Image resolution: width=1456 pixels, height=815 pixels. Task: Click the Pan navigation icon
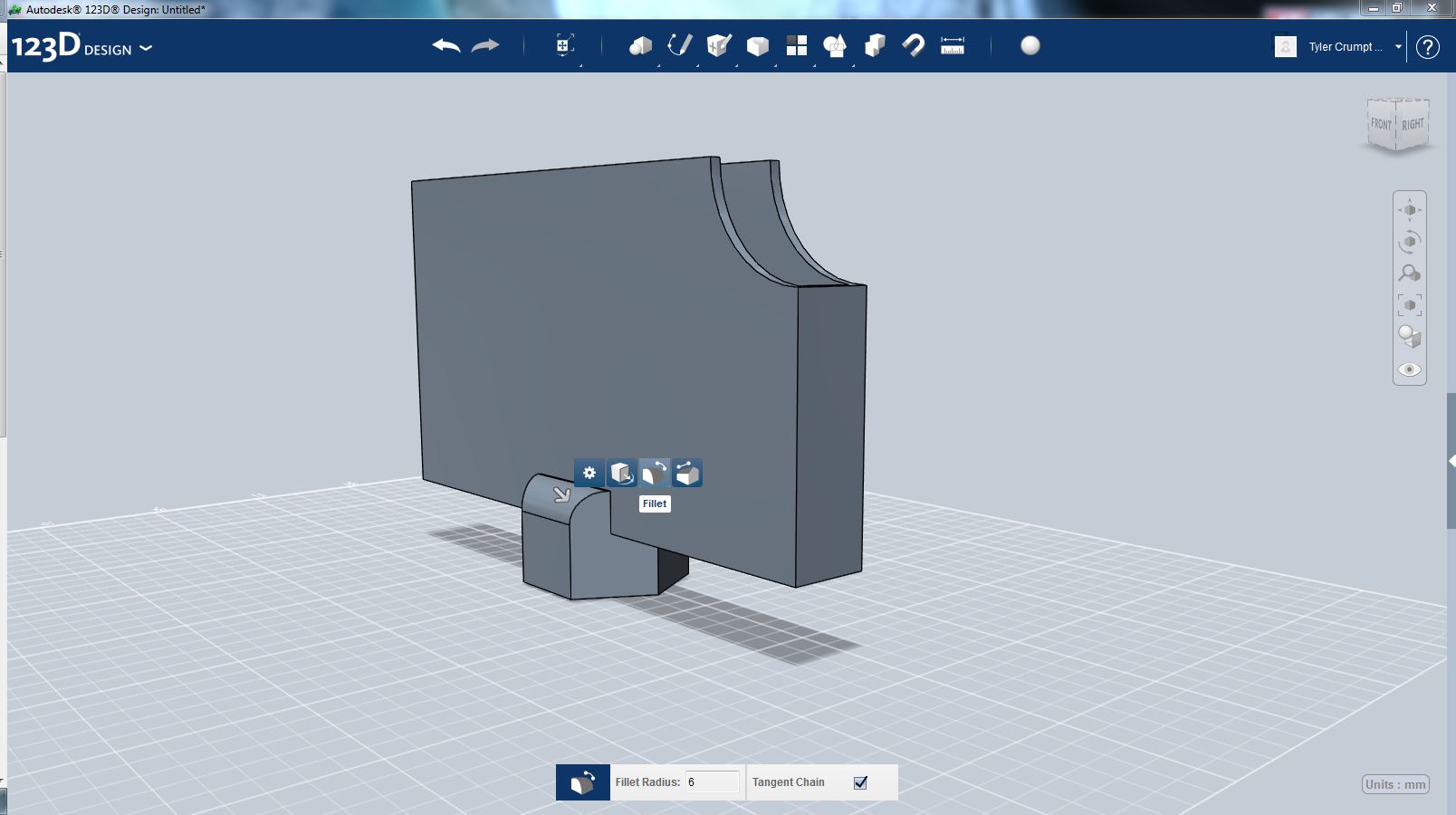coord(1410,210)
